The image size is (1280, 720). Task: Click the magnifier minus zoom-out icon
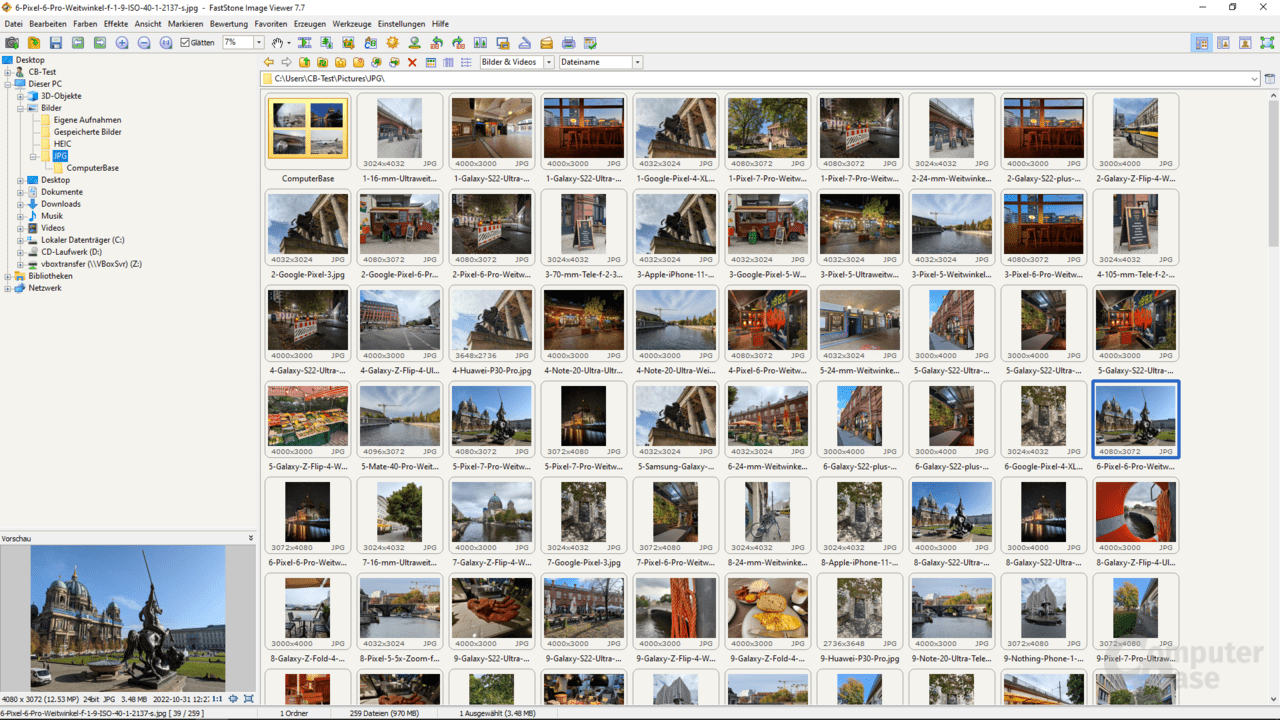(x=144, y=43)
